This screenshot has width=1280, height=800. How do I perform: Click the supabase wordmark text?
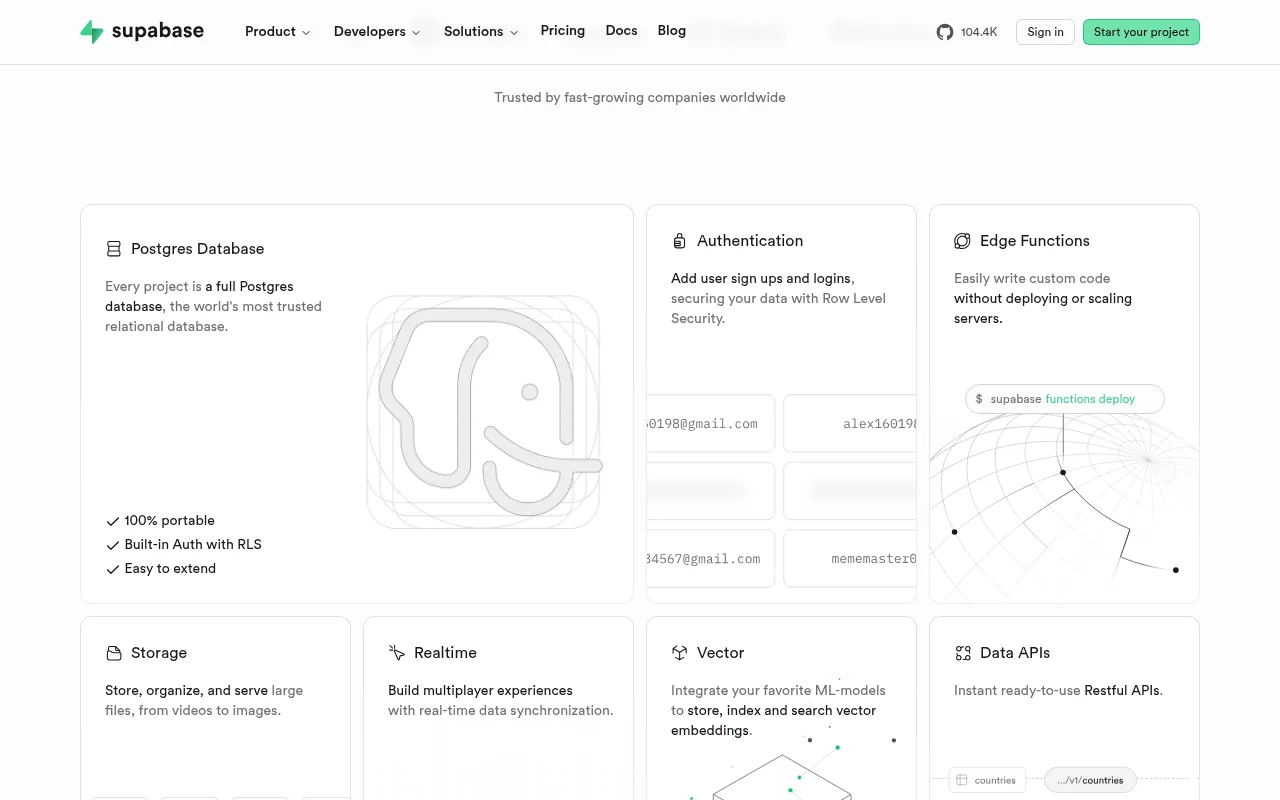point(158,32)
